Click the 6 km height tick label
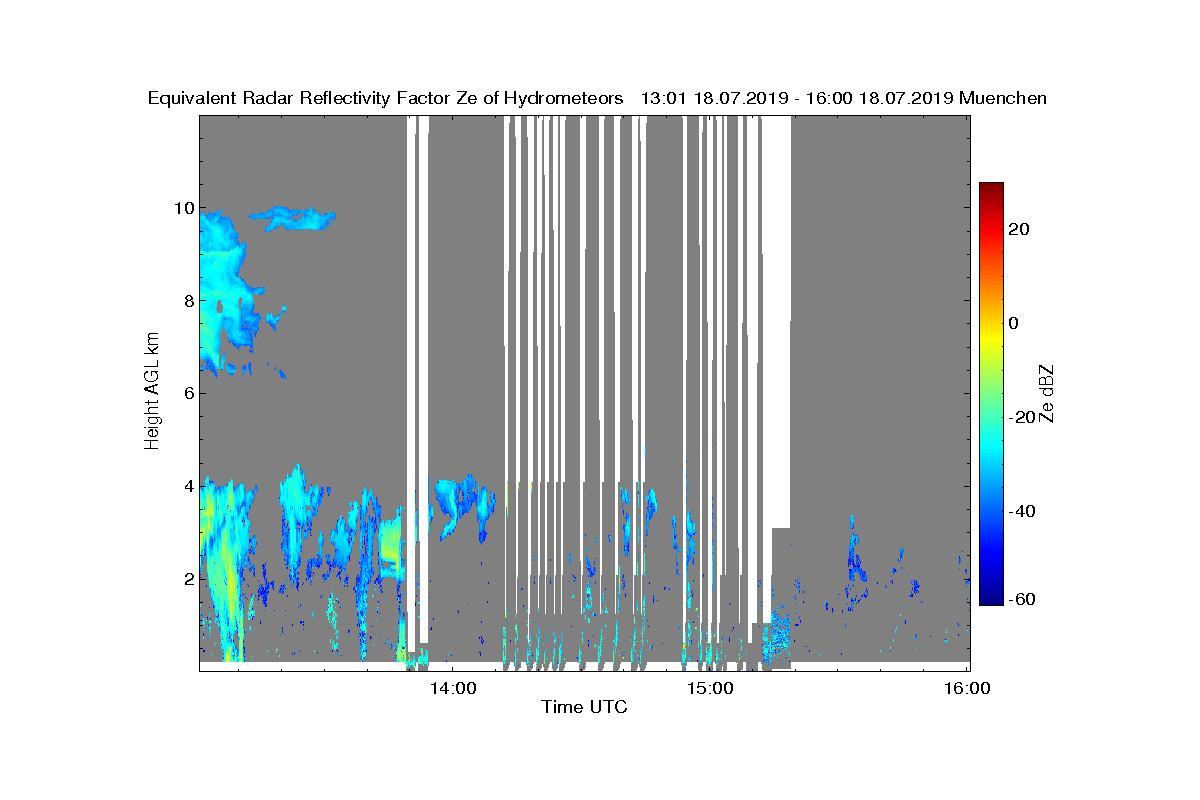This screenshot has width=1200, height=800. pos(186,393)
